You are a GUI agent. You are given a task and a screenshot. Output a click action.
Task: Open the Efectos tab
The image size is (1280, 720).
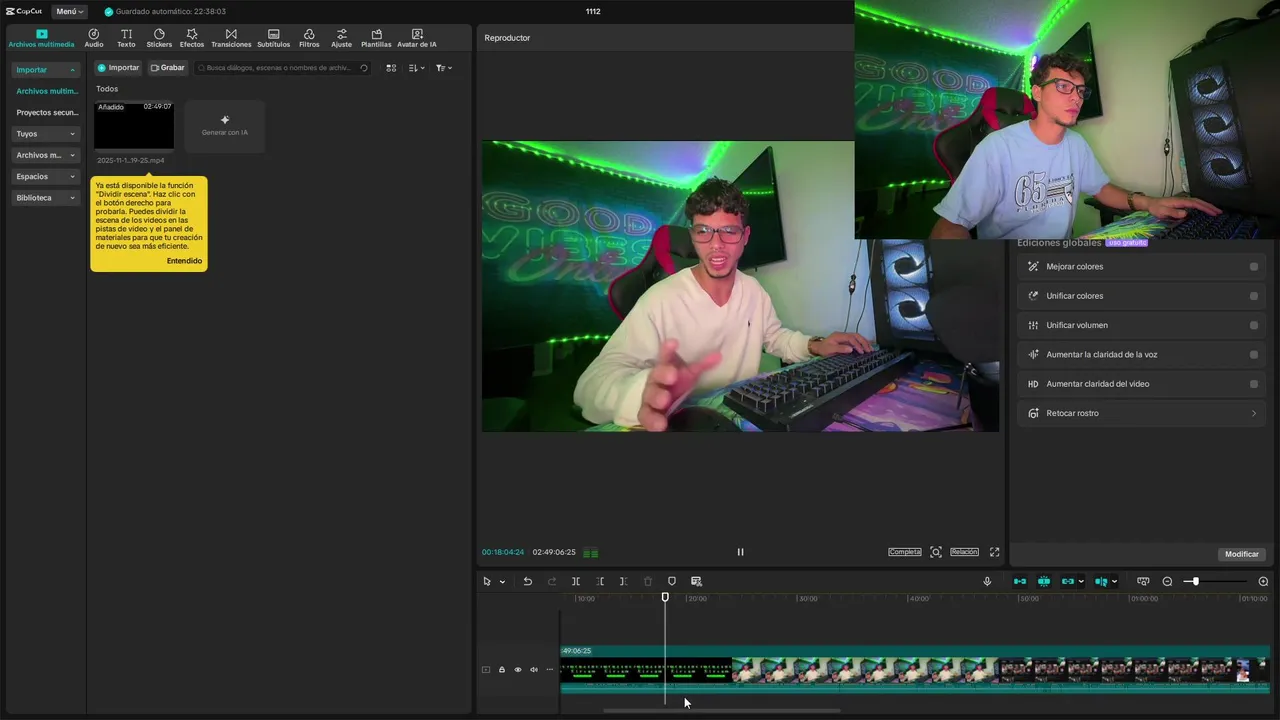coord(192,38)
